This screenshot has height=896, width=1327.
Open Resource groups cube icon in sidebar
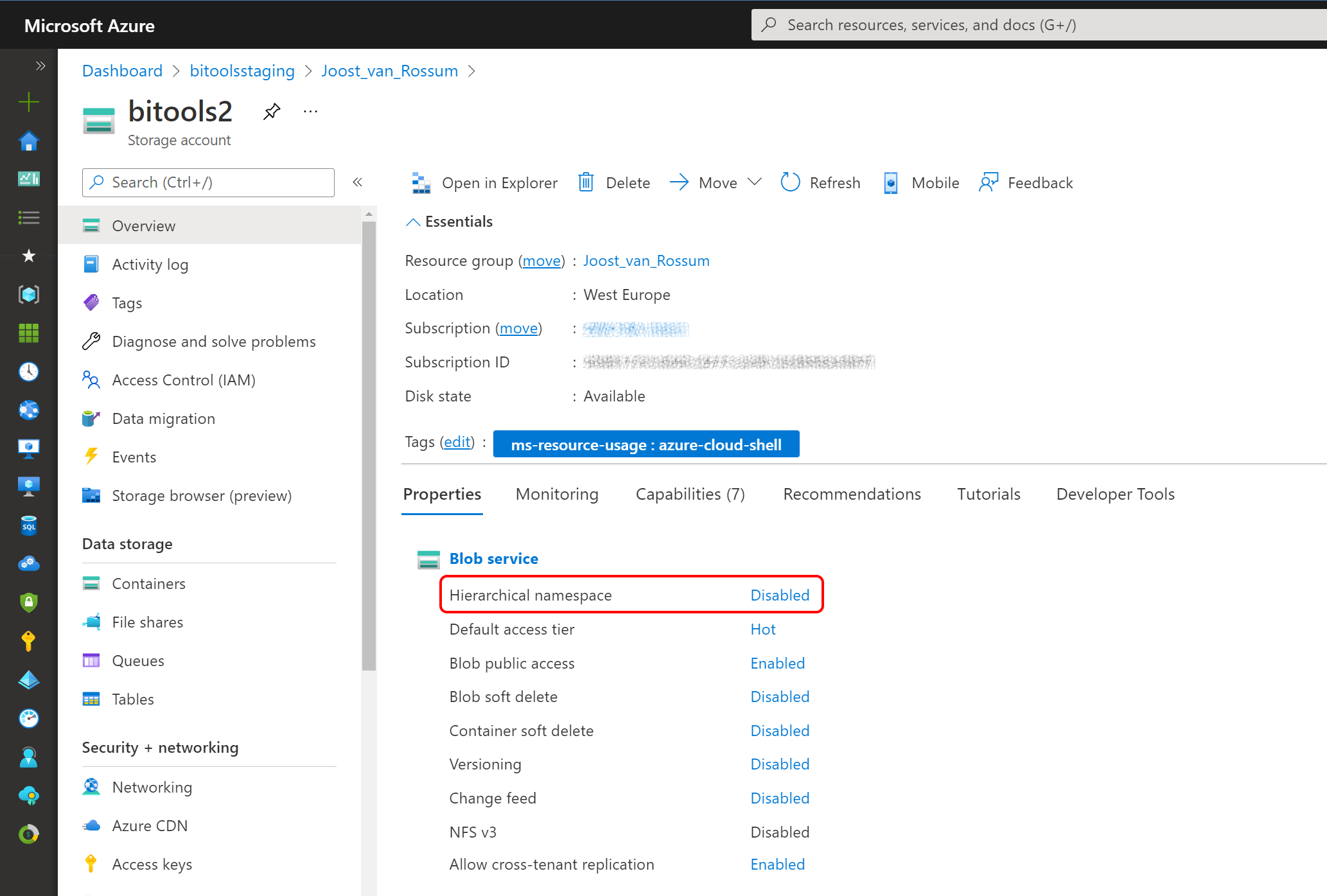pyautogui.click(x=29, y=294)
